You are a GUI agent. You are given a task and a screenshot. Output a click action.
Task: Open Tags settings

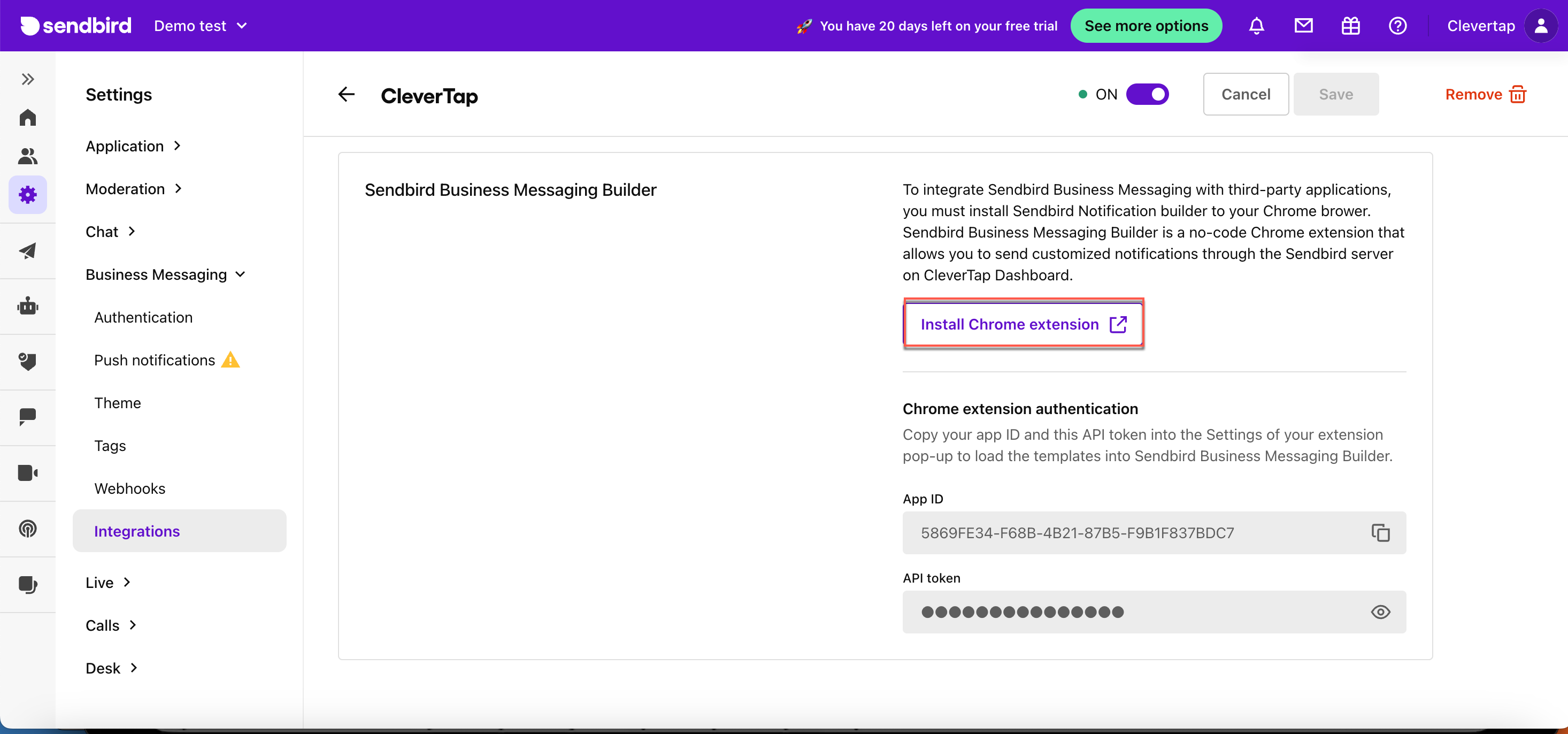(110, 446)
